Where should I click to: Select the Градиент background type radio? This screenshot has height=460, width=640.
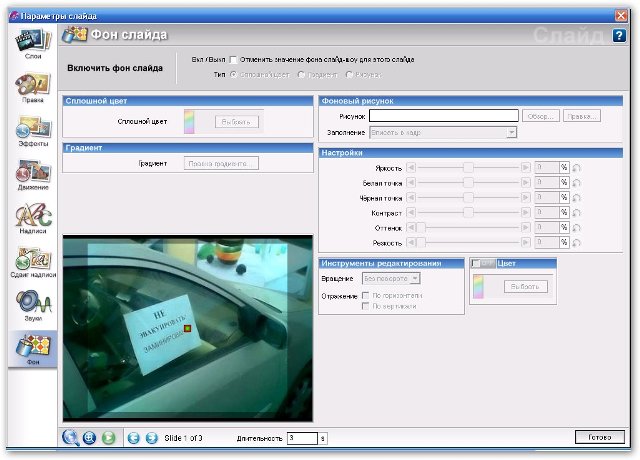coord(302,74)
